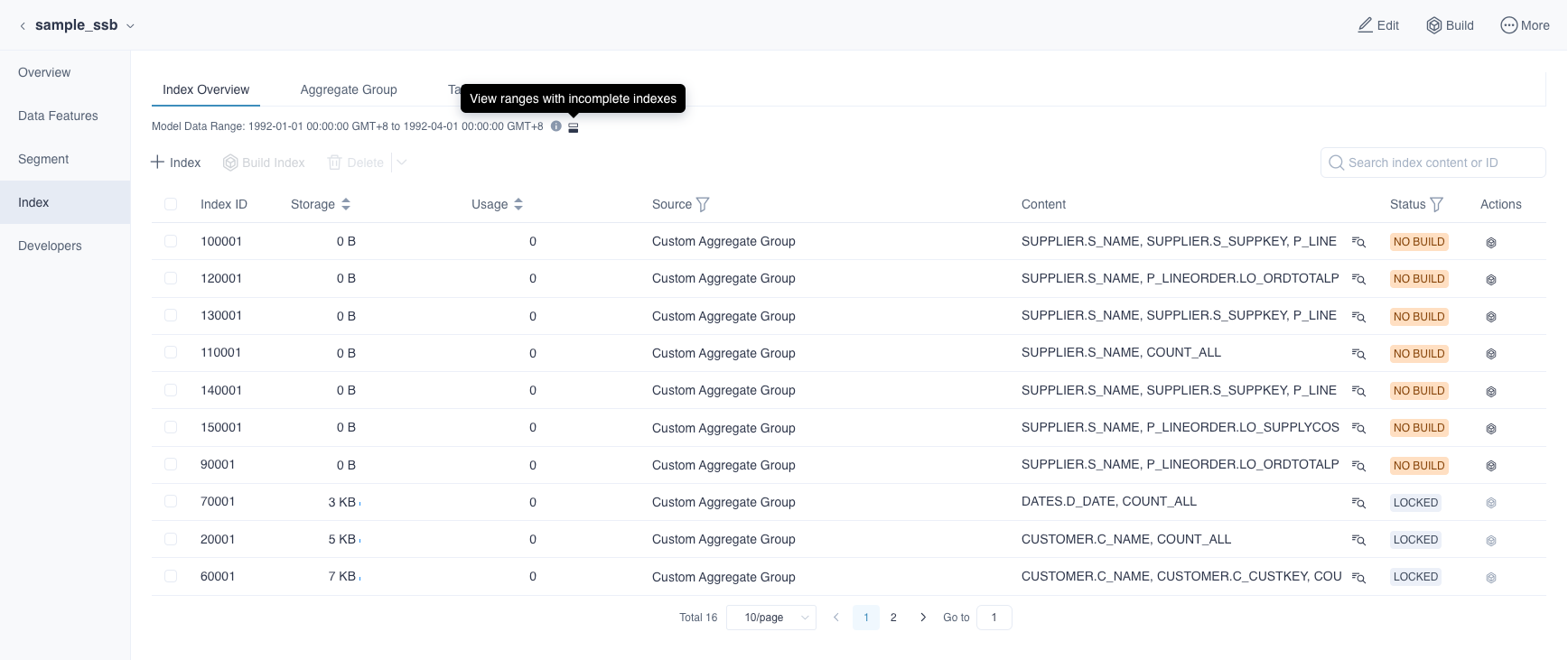Expand the sample_ssb model dropdown
Screen dimensions: 1568x660
click(130, 26)
